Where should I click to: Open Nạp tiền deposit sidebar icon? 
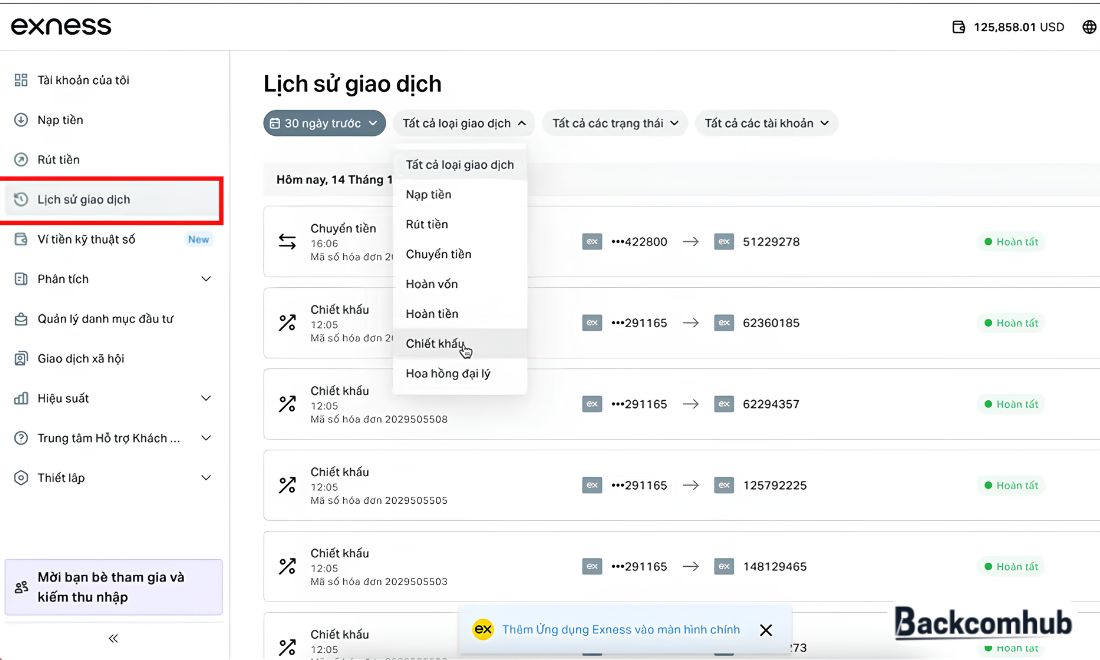(21, 120)
